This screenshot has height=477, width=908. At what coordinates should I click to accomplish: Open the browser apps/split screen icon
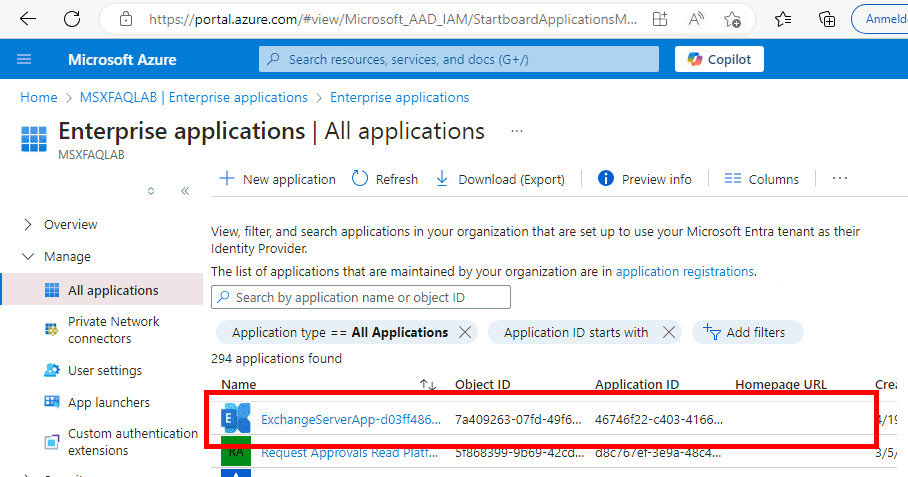point(660,19)
